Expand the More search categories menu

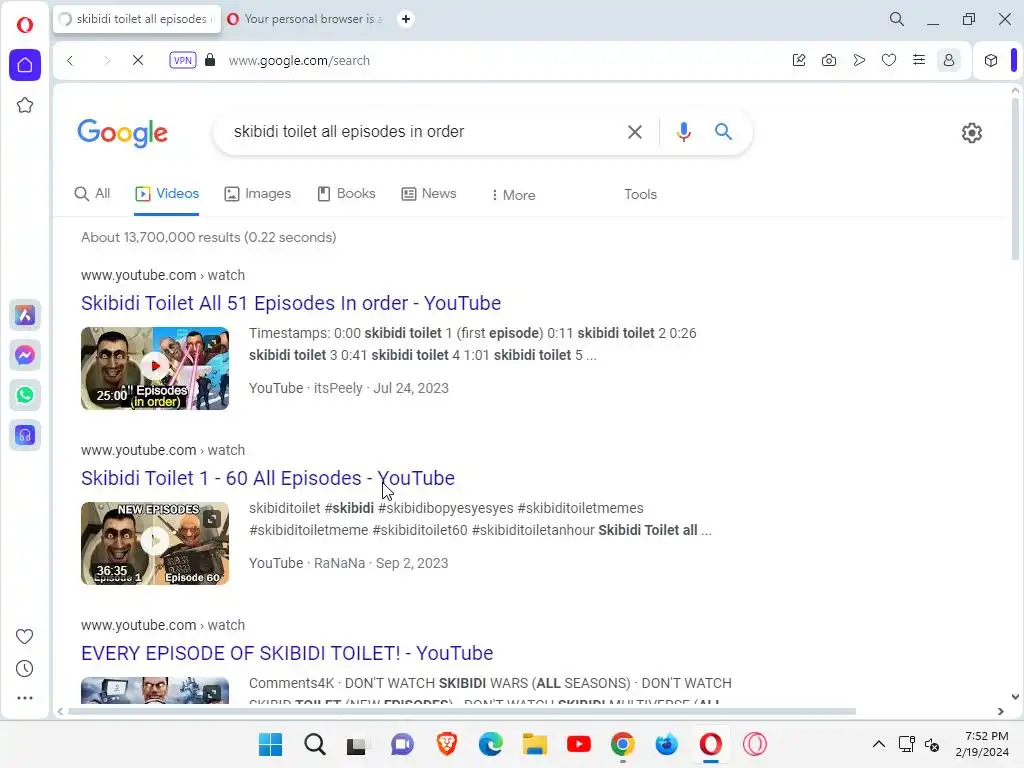coord(513,195)
